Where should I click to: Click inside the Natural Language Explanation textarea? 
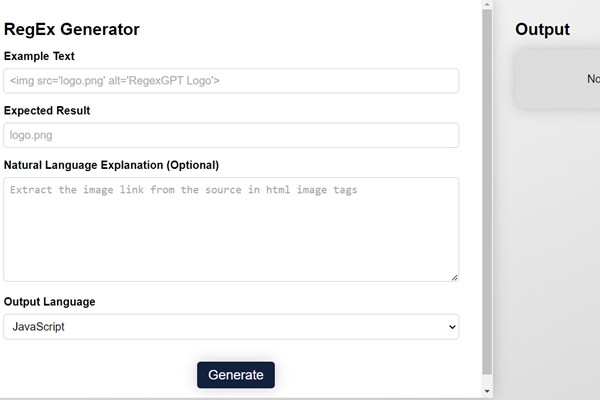pyautogui.click(x=231, y=229)
